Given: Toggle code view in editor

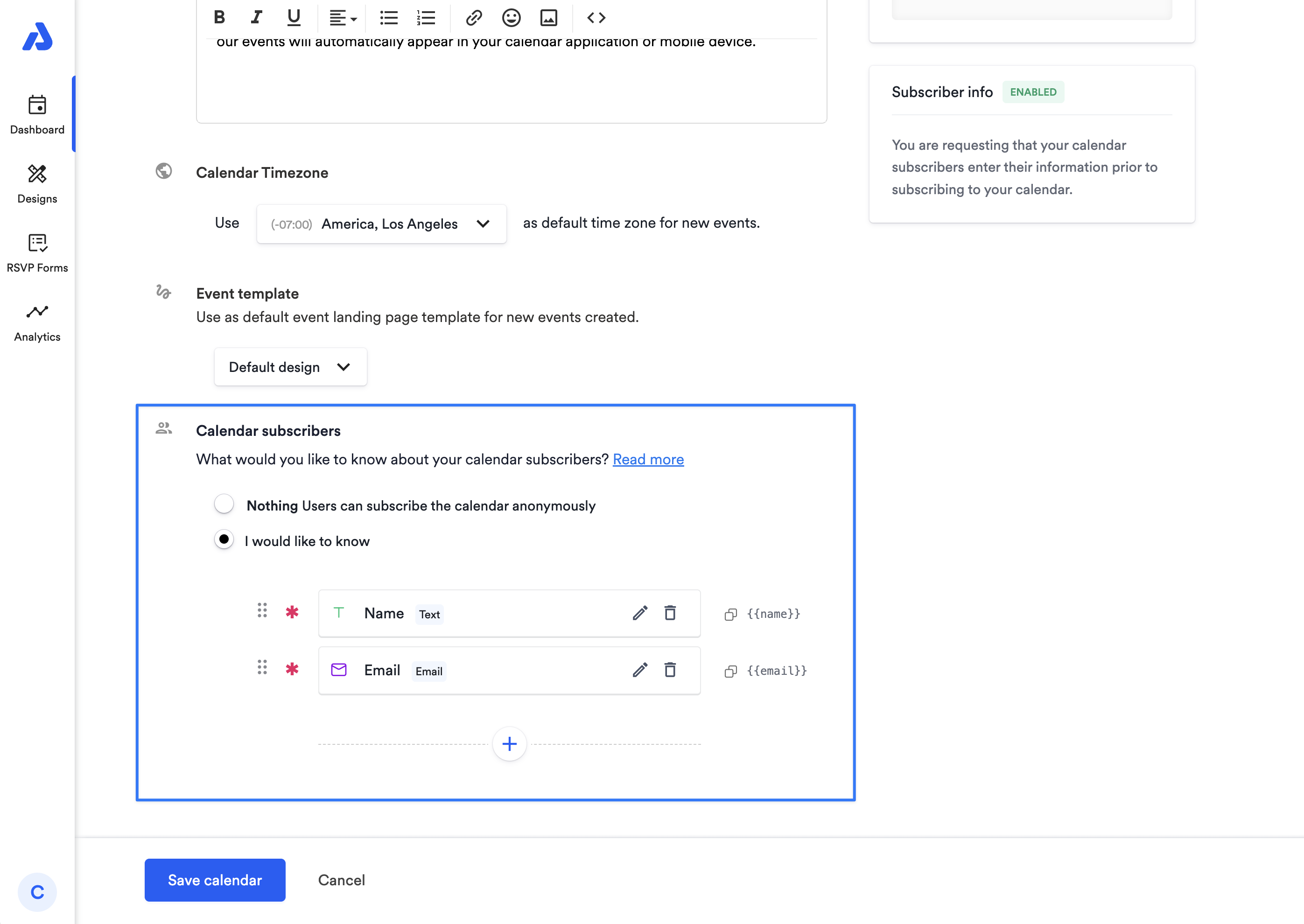Looking at the screenshot, I should tap(596, 18).
